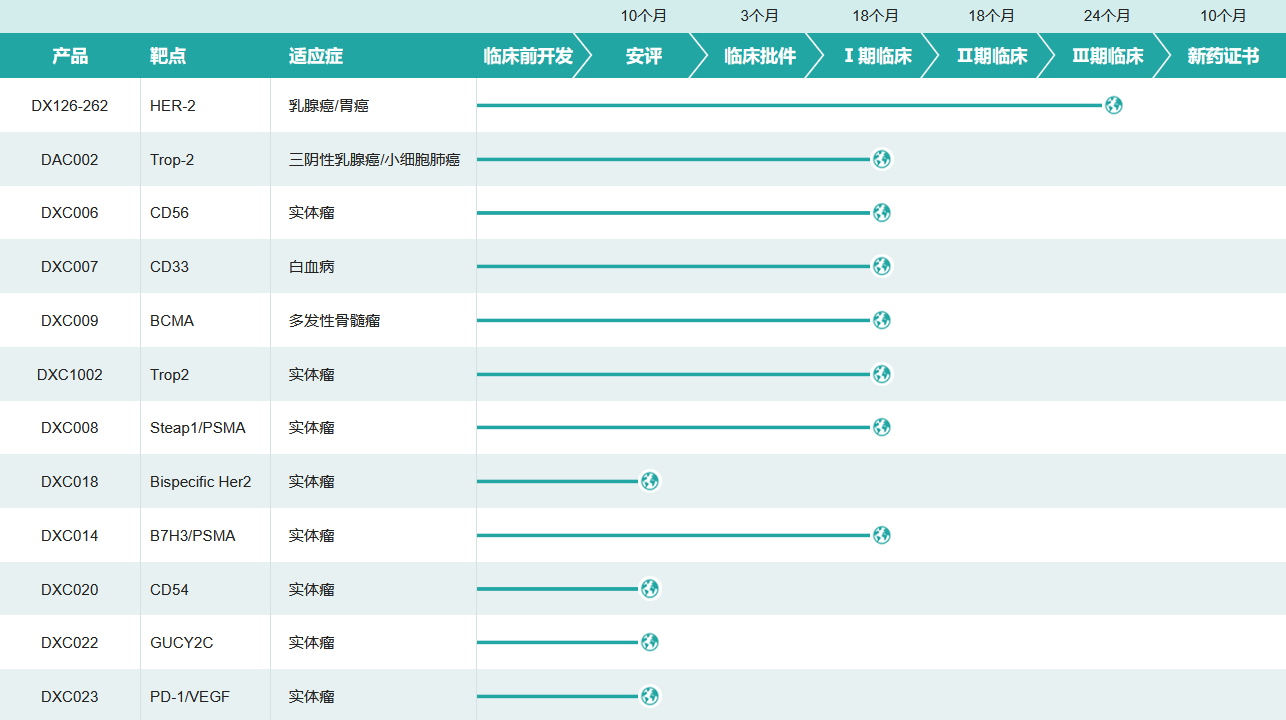Click the globe marker for DAC002
This screenshot has width=1286, height=720.
[x=881, y=159]
